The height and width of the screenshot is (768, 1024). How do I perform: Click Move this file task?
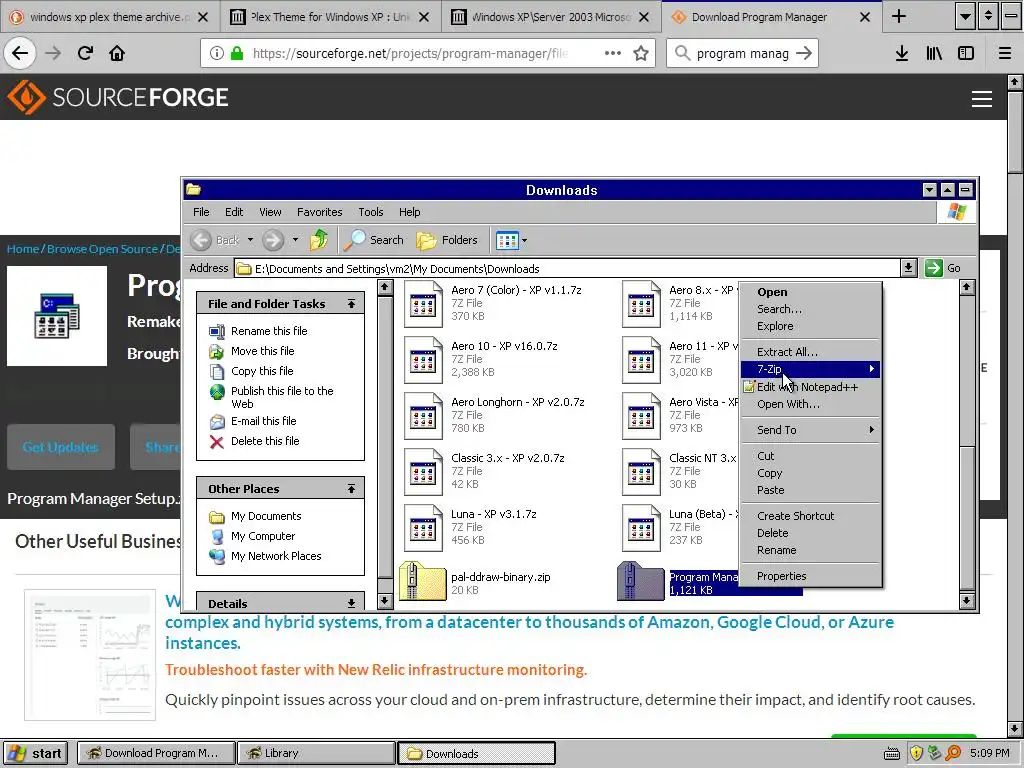click(x=263, y=351)
